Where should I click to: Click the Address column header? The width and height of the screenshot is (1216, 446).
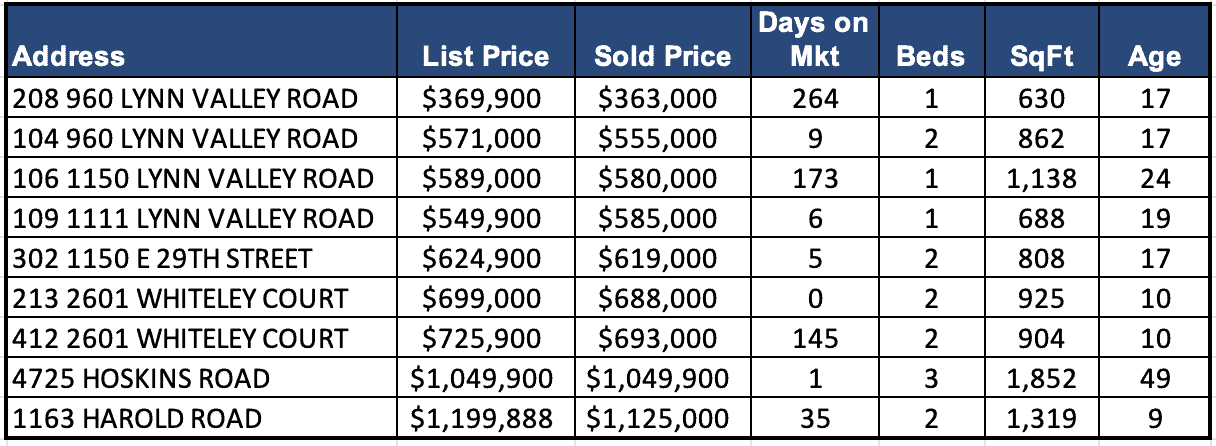[x=69, y=56]
